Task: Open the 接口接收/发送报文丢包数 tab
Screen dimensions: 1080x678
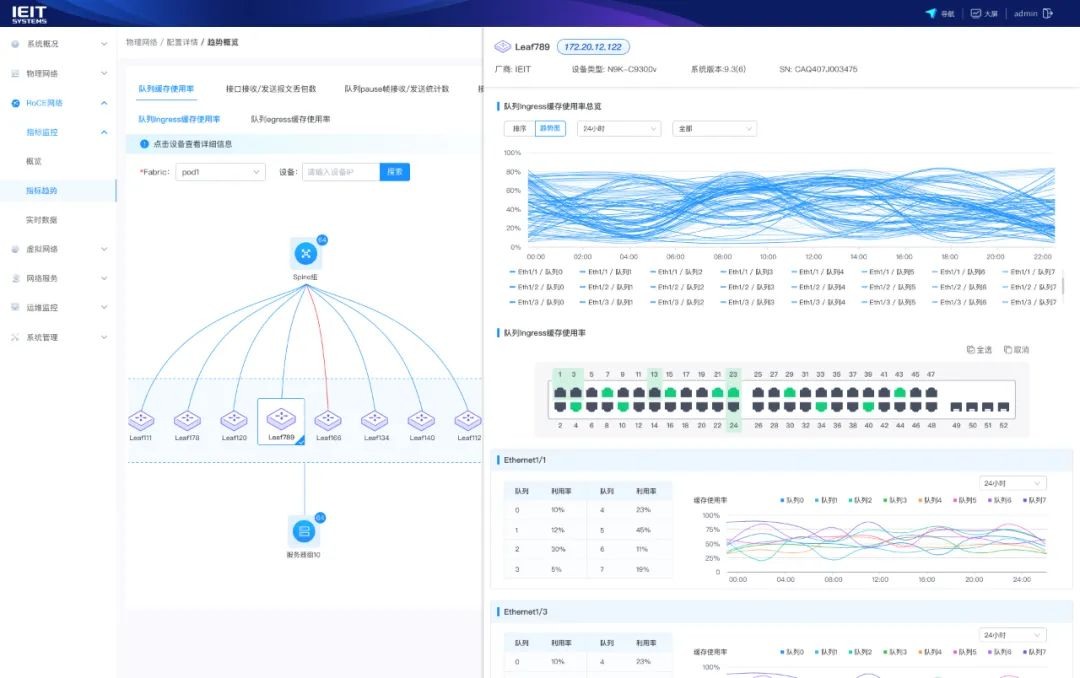Action: coord(271,89)
